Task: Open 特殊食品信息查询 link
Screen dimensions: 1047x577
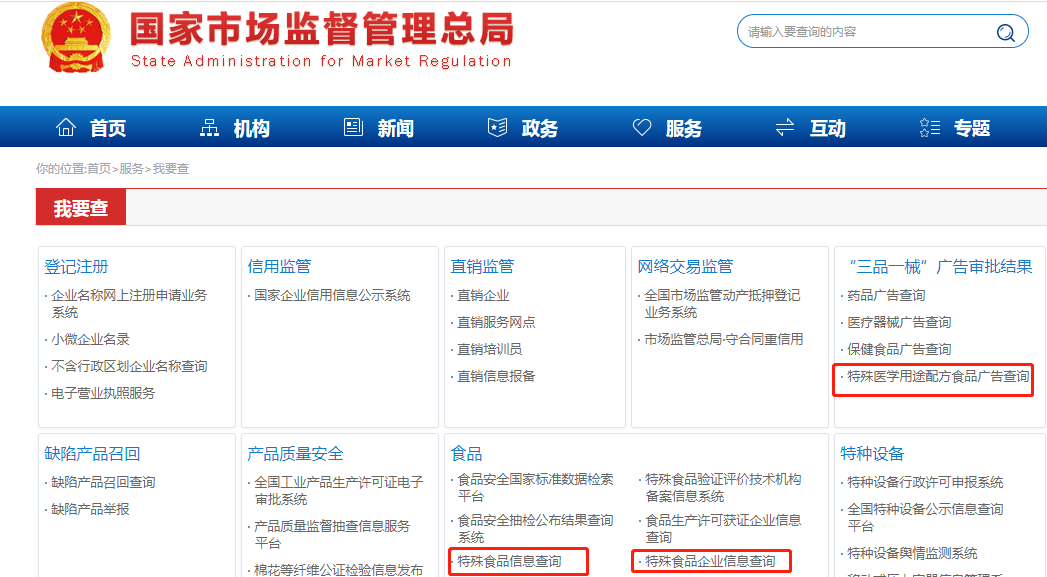Action: point(510,561)
